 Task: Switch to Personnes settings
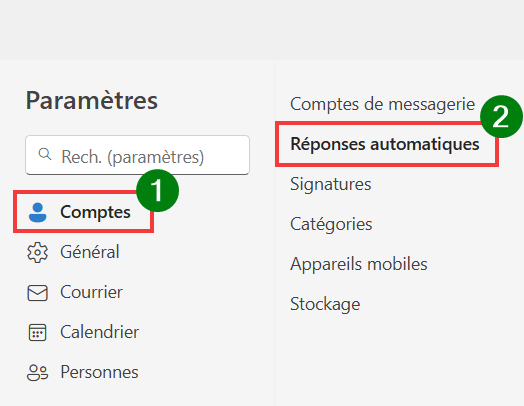(x=99, y=372)
